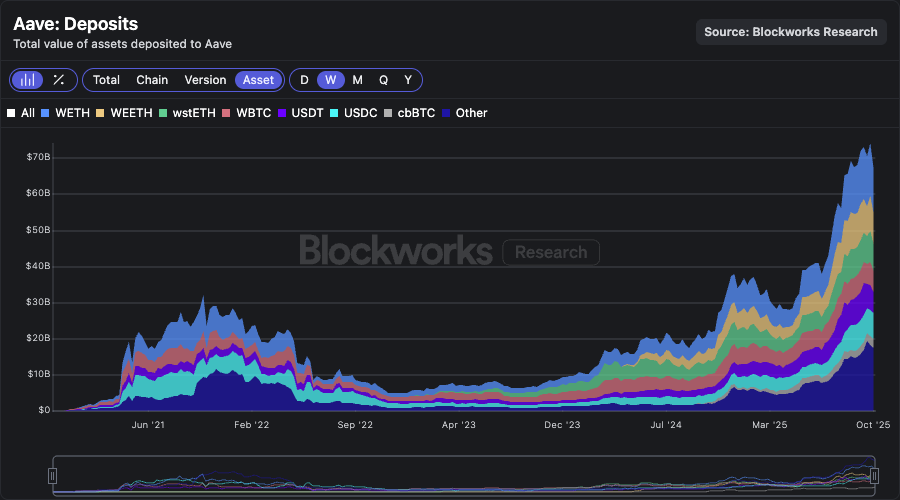
Task: Set the interval to monthly (M)
Action: coord(357,80)
